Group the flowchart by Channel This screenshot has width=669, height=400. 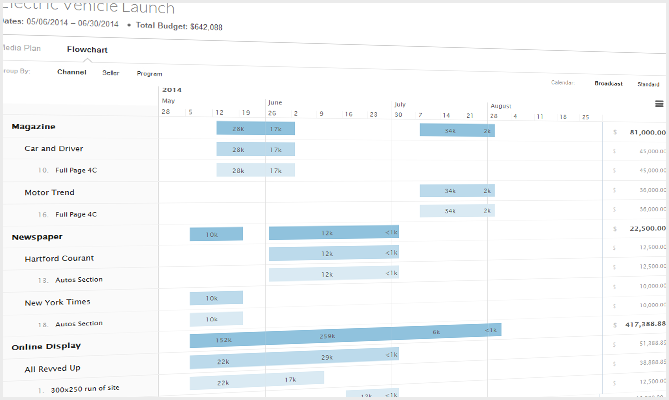point(72,73)
